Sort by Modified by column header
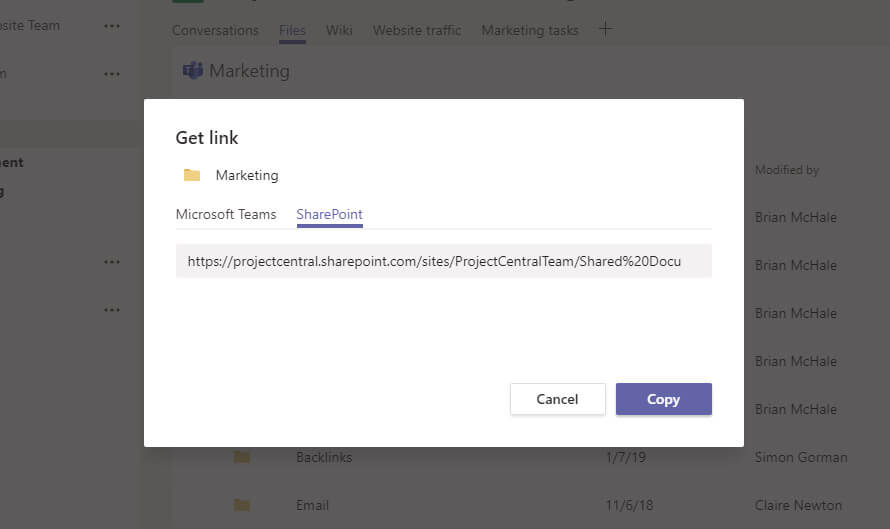The width and height of the screenshot is (890, 529). (x=787, y=170)
